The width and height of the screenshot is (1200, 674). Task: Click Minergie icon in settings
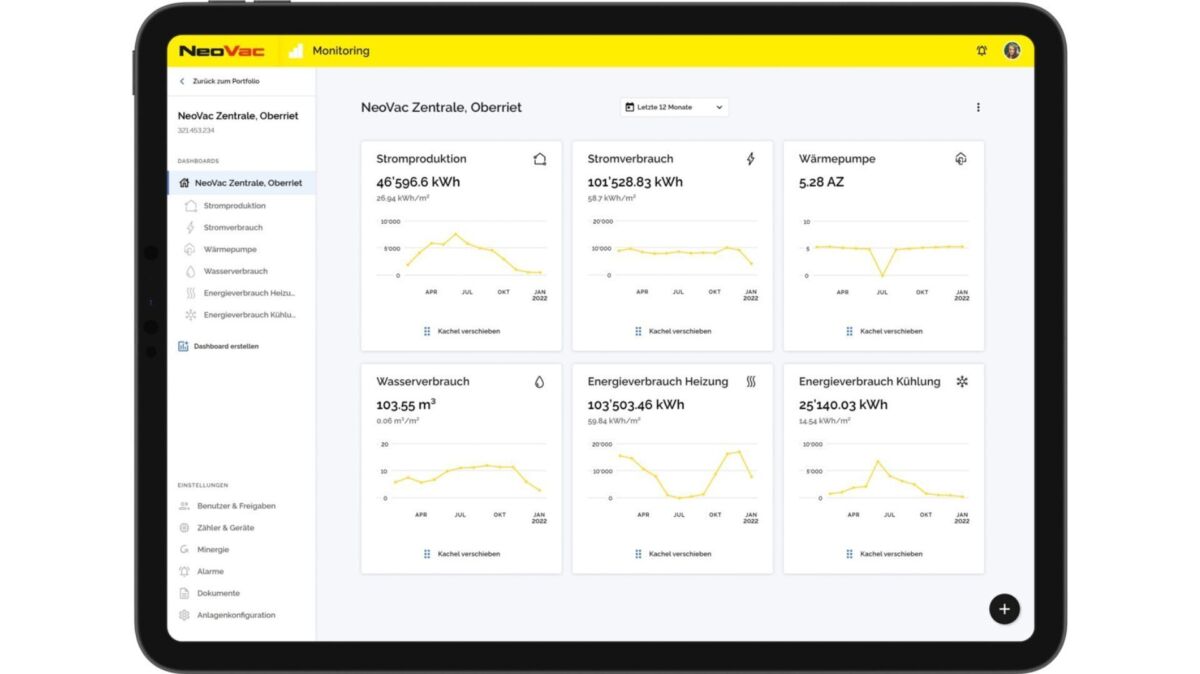point(184,550)
